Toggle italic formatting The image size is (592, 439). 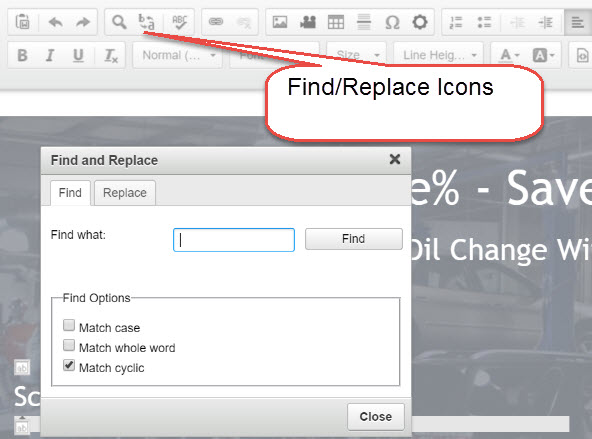pyautogui.click(x=50, y=55)
